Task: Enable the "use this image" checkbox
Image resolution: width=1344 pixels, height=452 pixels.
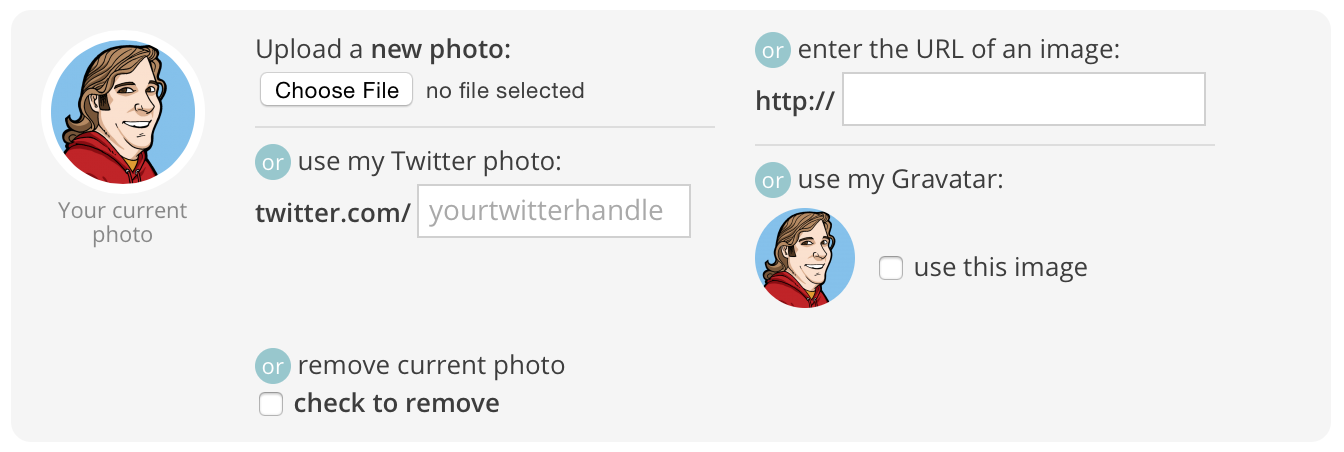Action: 891,268
